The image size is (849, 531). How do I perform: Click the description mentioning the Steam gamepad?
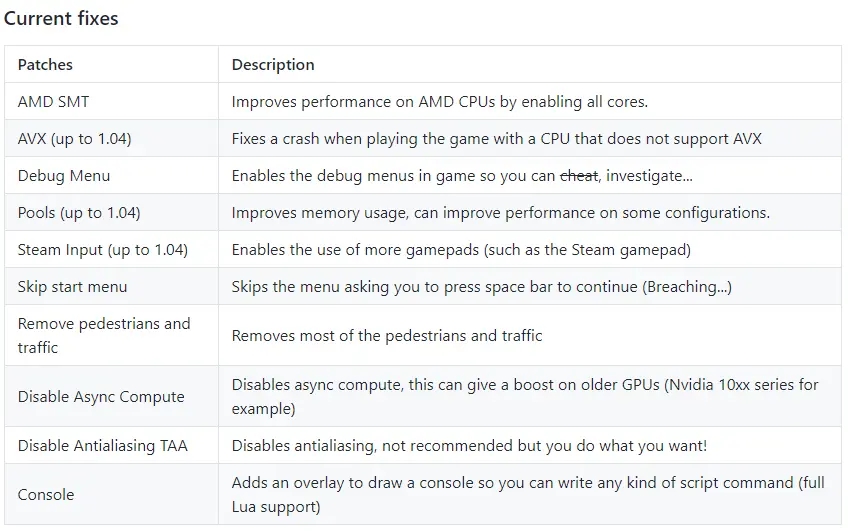pyautogui.click(x=461, y=249)
